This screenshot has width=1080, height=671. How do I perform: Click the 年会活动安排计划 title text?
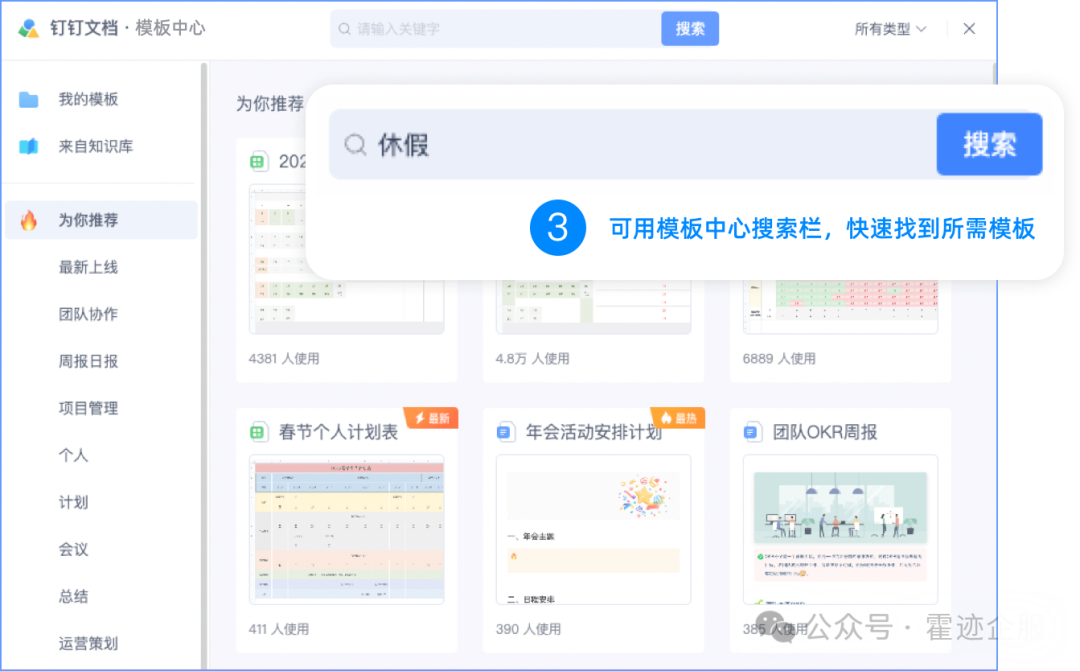pos(594,432)
